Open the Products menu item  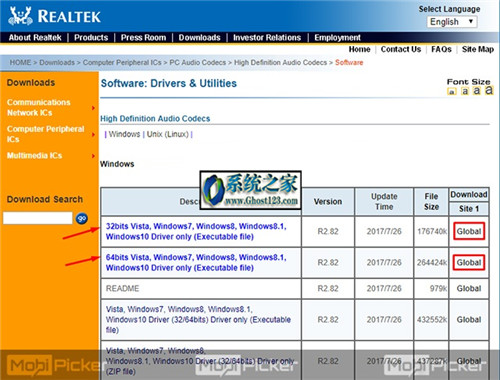click(x=91, y=37)
